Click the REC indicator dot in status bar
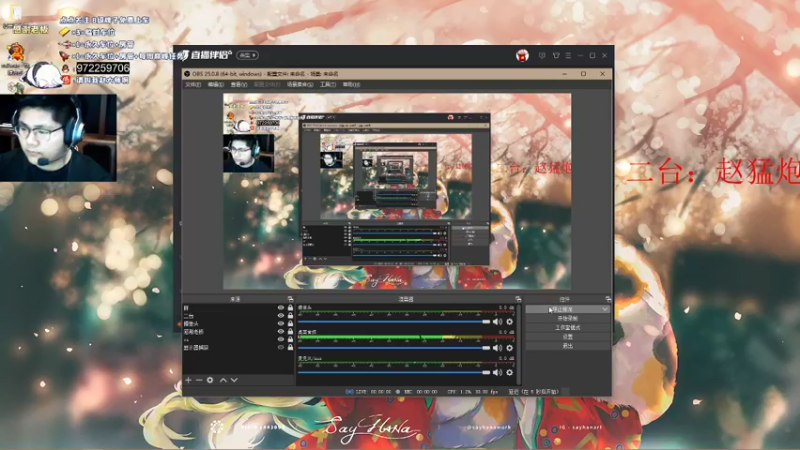 pos(397,392)
